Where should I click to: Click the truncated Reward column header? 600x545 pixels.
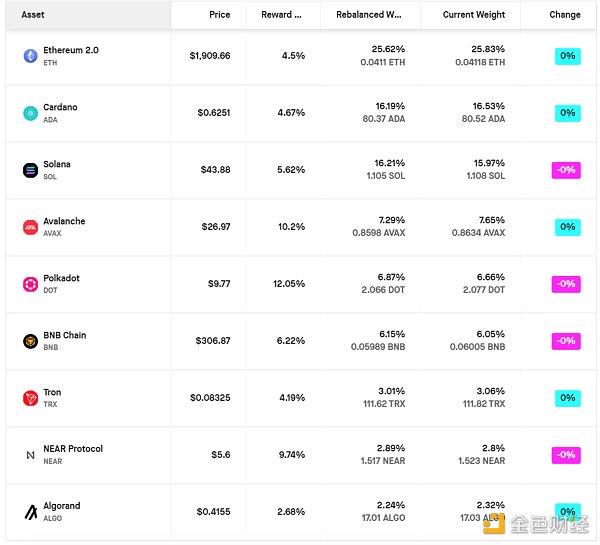tap(281, 15)
